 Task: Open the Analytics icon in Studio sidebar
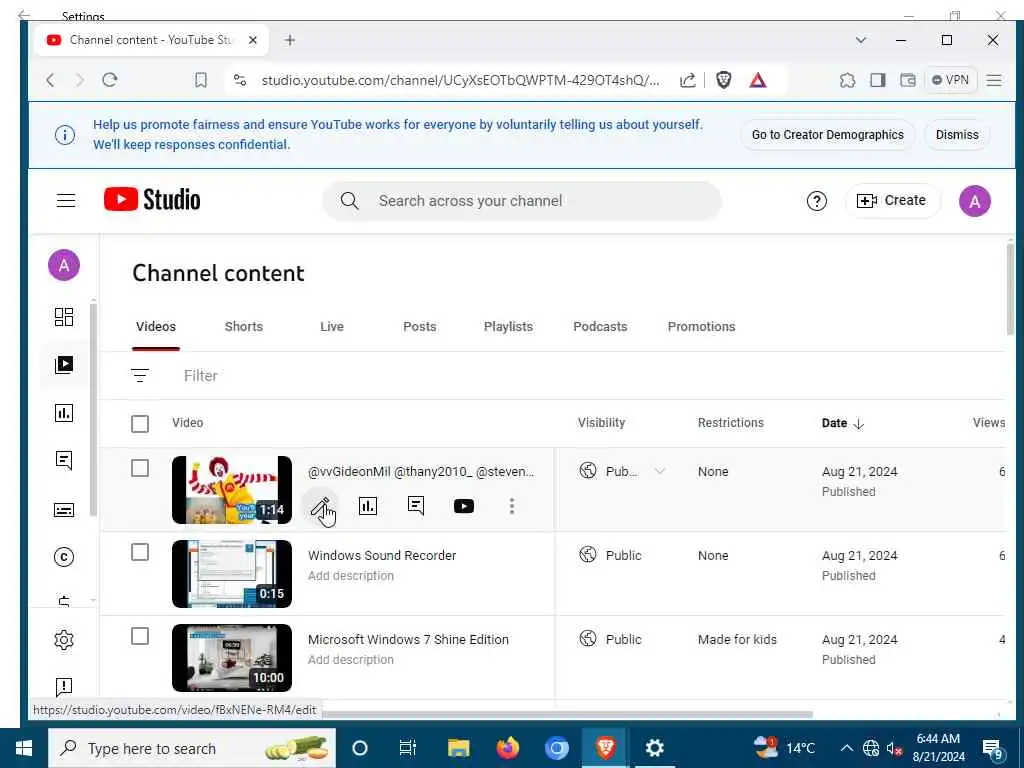[x=63, y=413]
